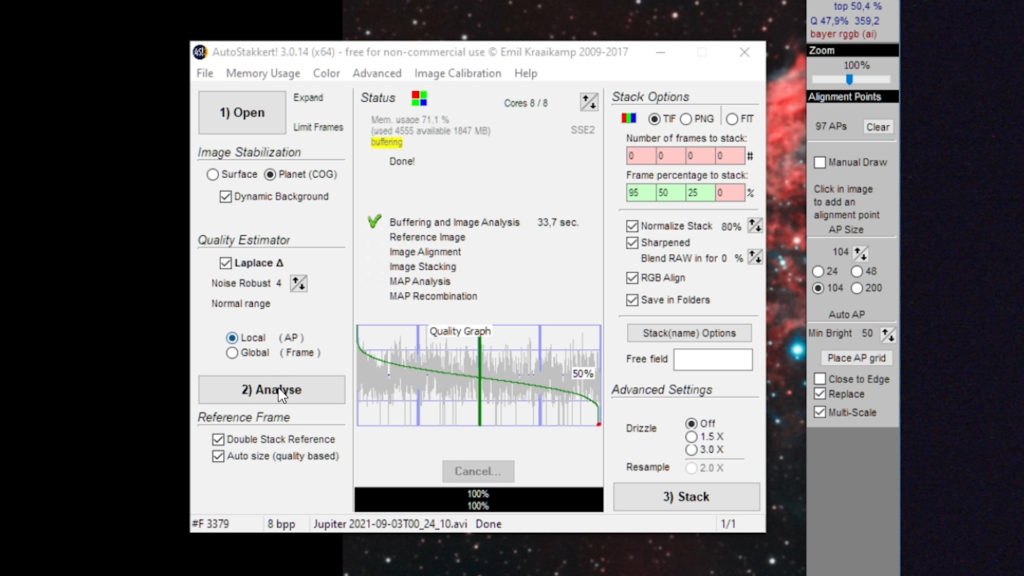The width and height of the screenshot is (1024, 576).
Task: Select the Resample 2.0 X option
Action: [691, 468]
